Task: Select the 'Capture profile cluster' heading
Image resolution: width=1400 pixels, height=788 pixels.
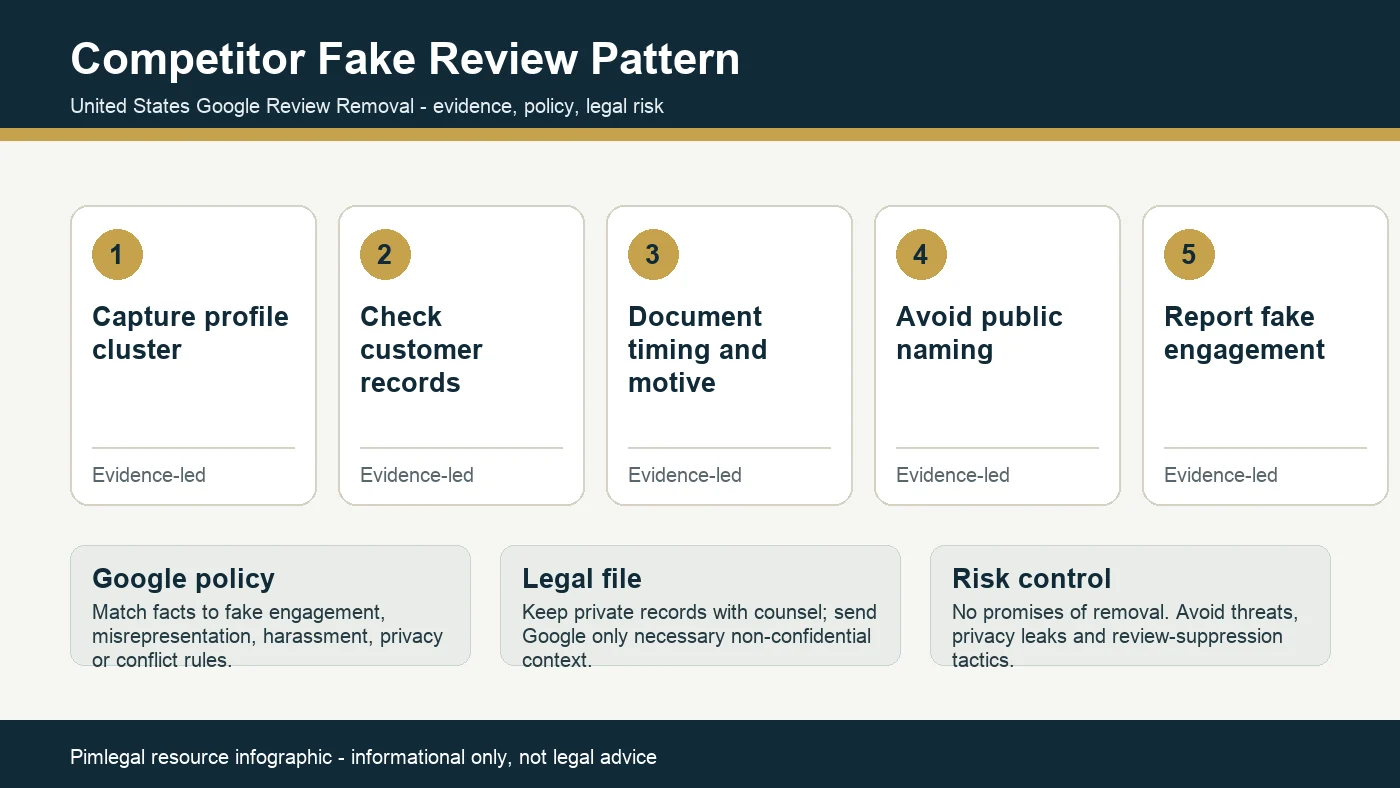Action: point(190,333)
